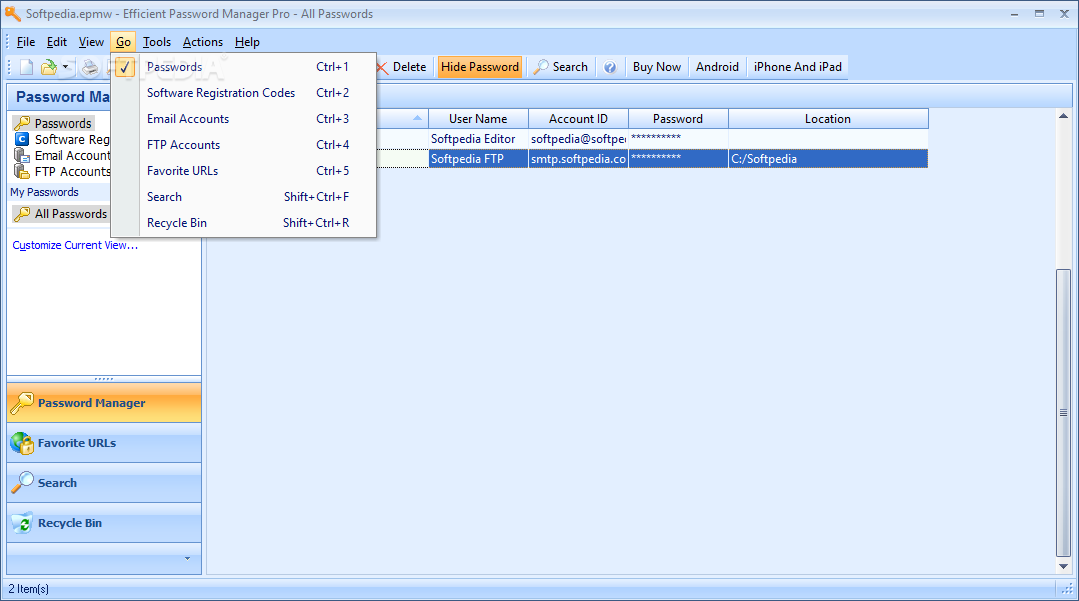Click the Buy Now button
Image resolution: width=1079 pixels, height=601 pixels.
pyautogui.click(x=656, y=67)
